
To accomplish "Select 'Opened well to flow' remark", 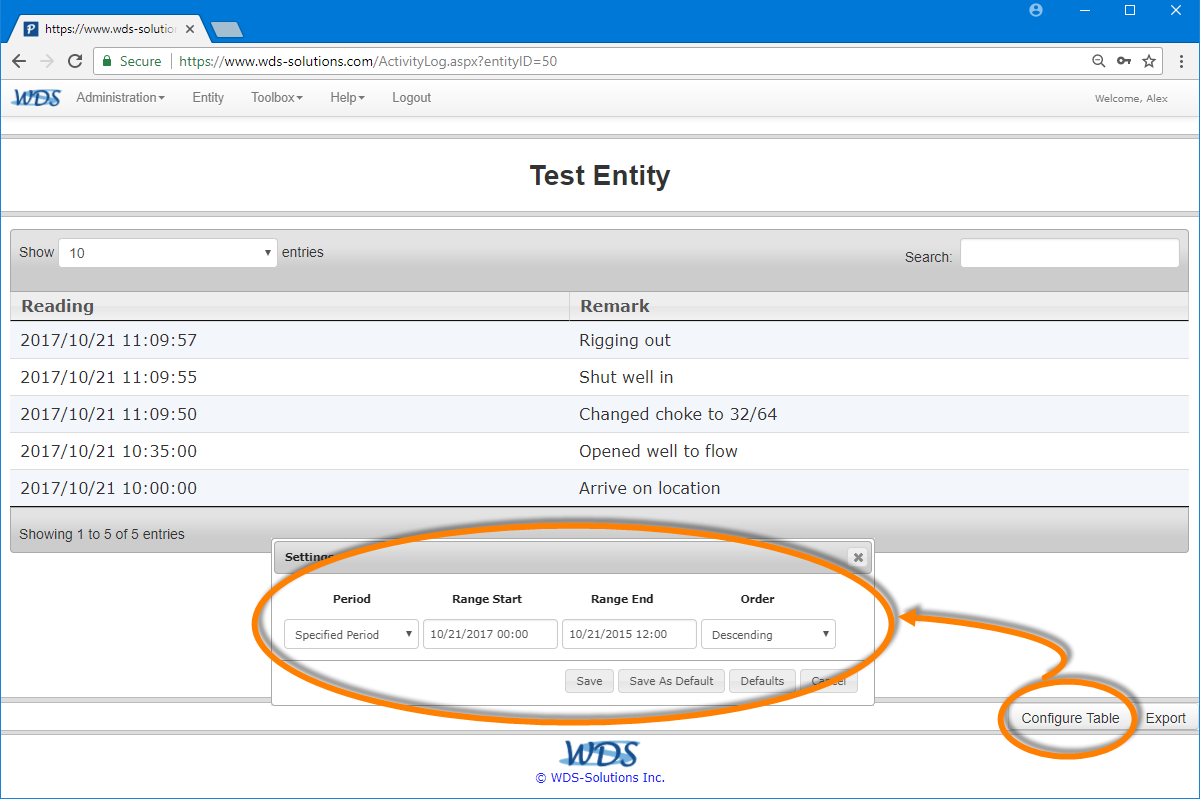I will click(658, 451).
